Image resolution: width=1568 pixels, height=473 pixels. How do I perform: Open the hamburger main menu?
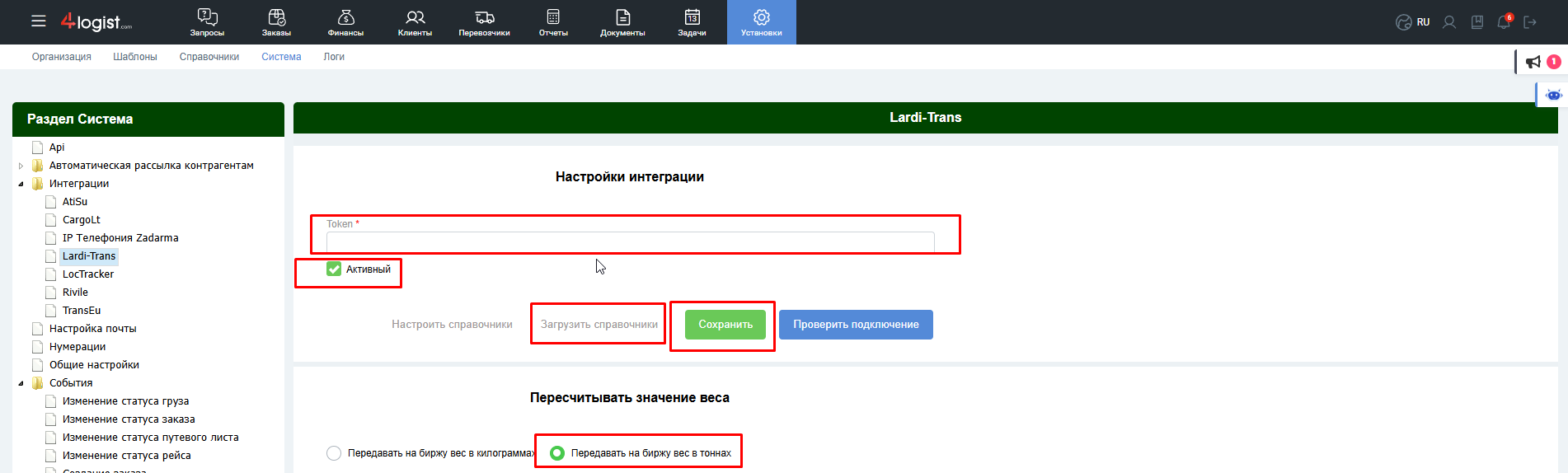pyautogui.click(x=39, y=21)
